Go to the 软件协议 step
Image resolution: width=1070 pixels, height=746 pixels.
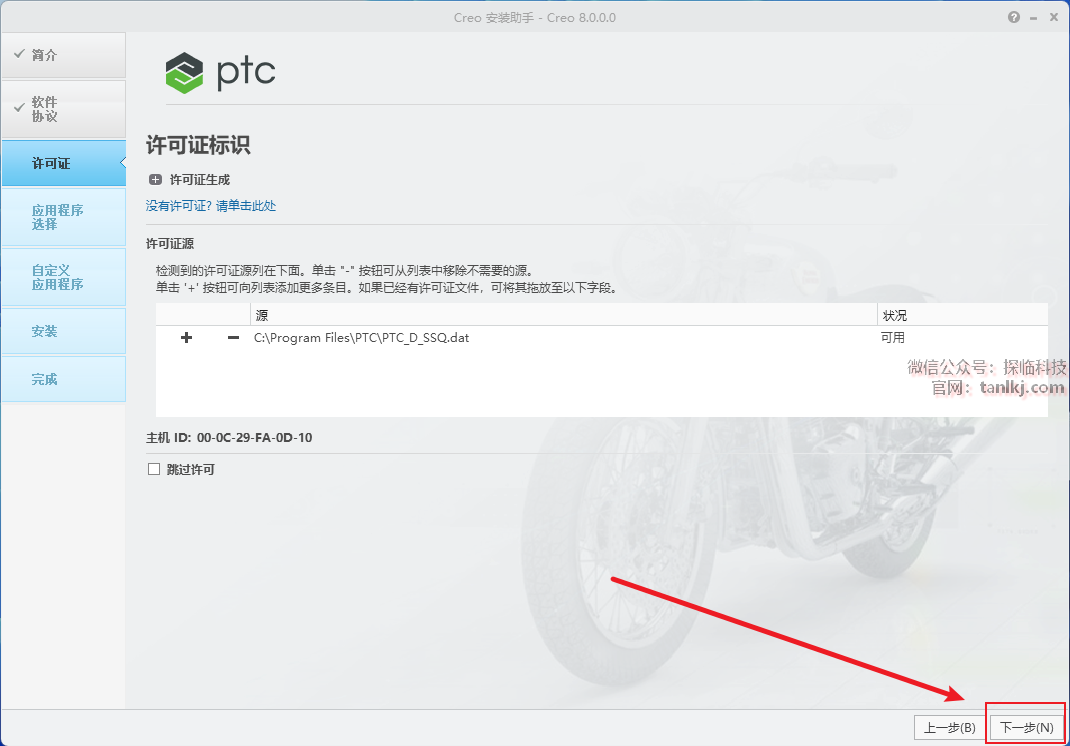[x=63, y=109]
